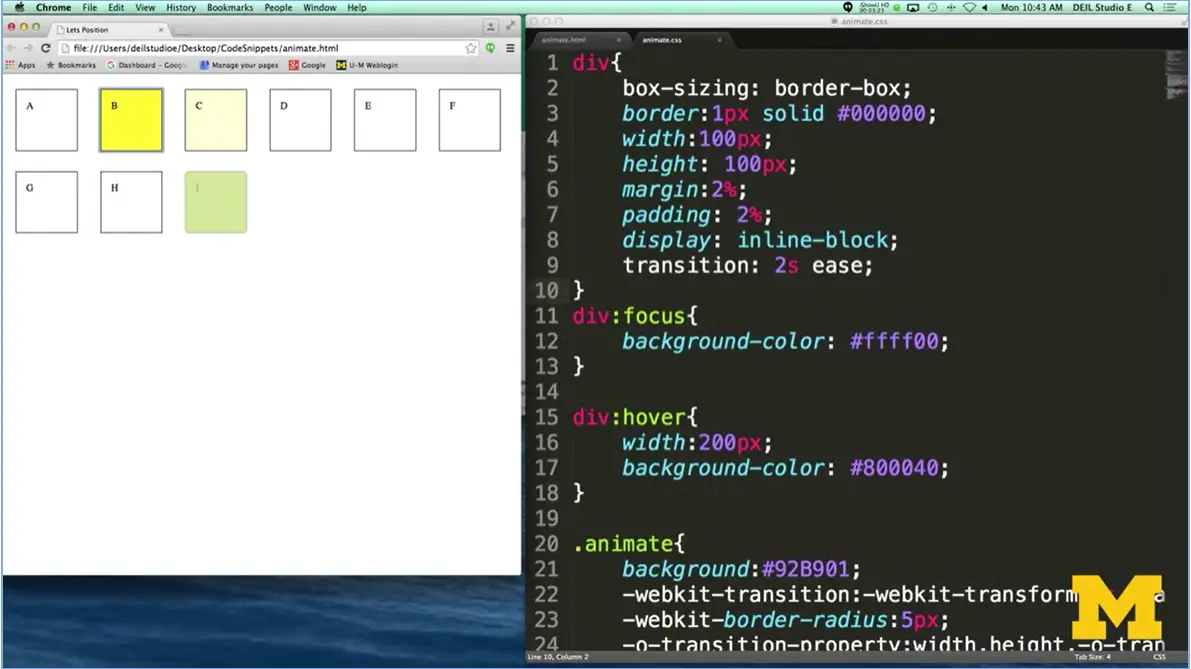Click the Wi-Fi icon in menu bar

[968, 7]
